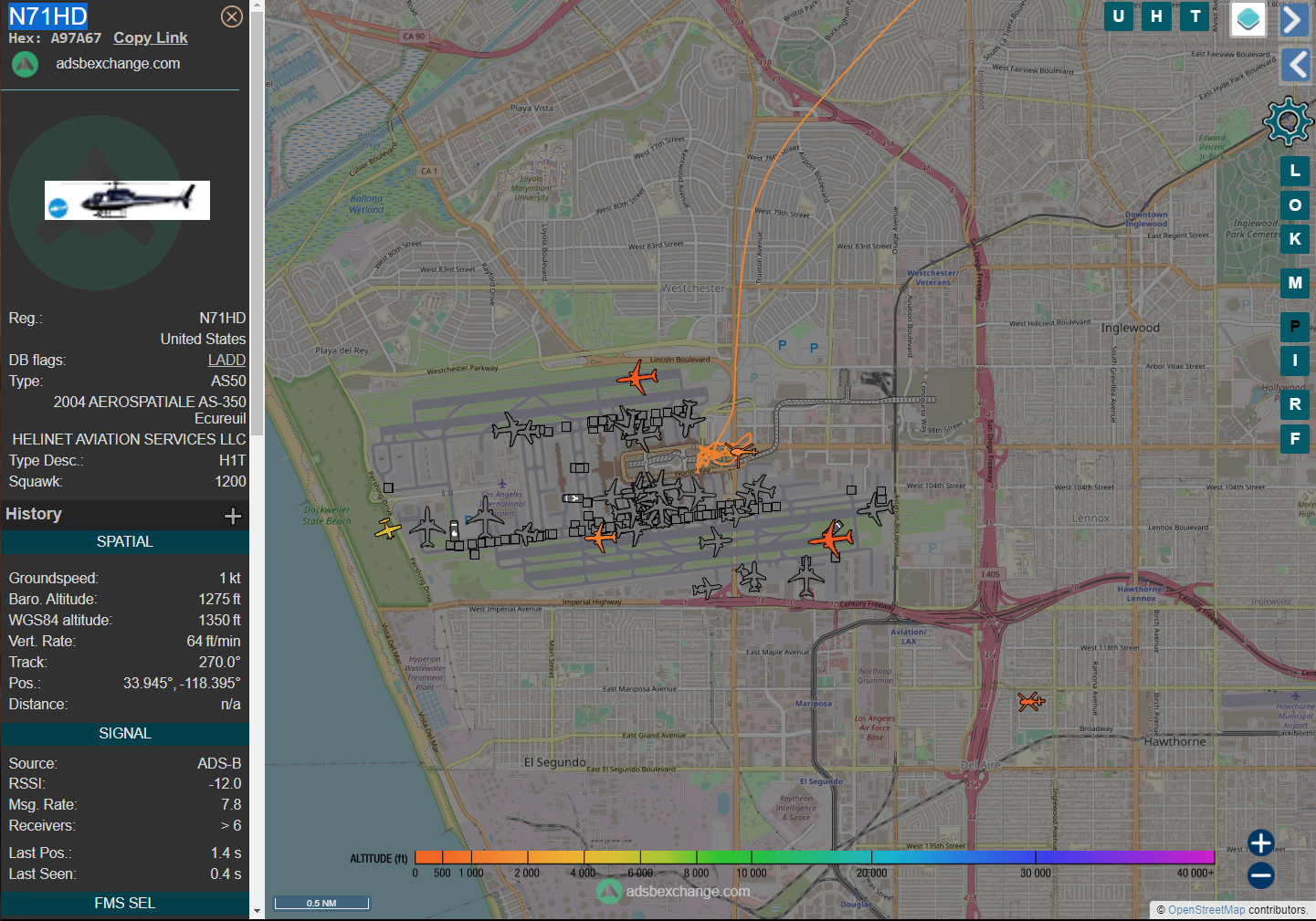Toggle the U map button

tap(1119, 16)
